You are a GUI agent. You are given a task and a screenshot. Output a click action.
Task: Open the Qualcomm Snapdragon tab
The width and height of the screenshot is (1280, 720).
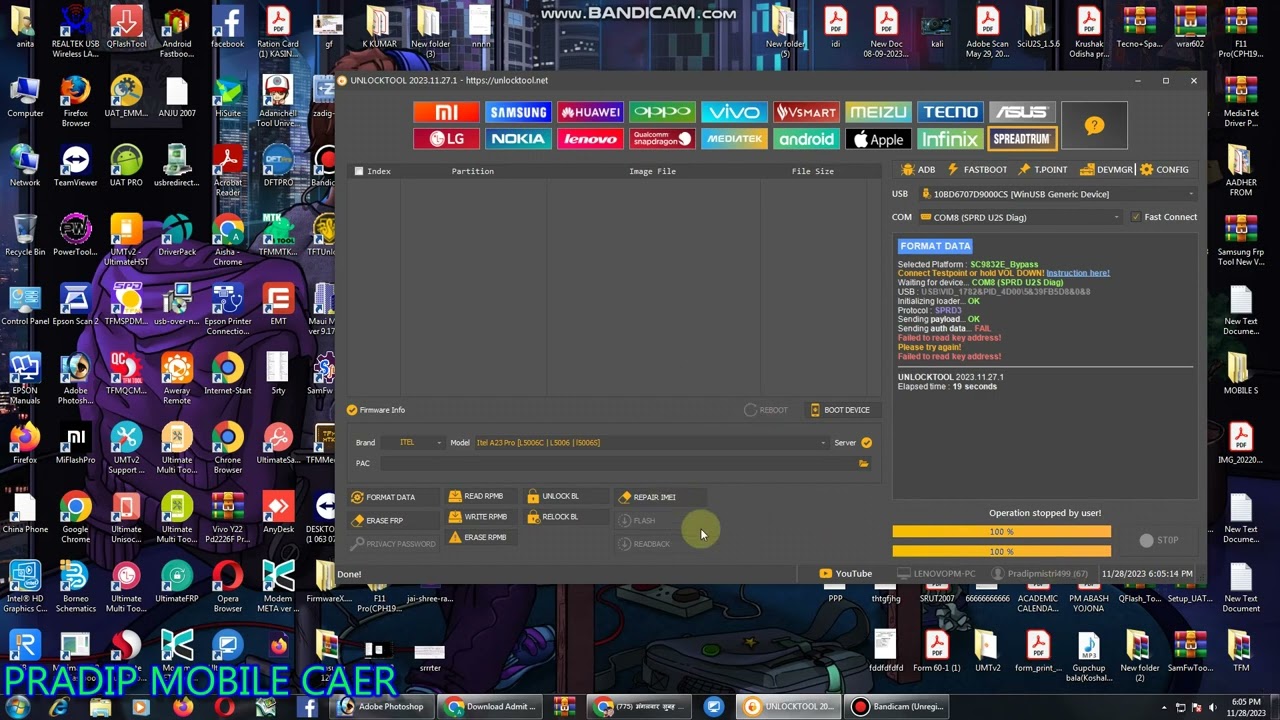[662, 139]
